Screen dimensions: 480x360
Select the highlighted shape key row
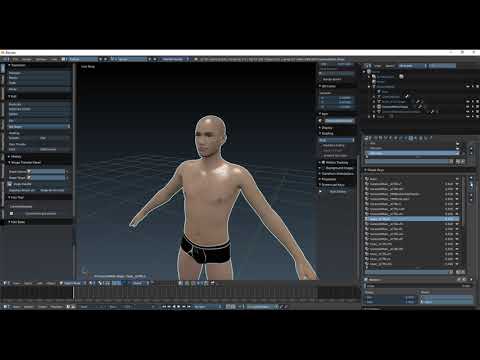pyautogui.click(x=412, y=219)
